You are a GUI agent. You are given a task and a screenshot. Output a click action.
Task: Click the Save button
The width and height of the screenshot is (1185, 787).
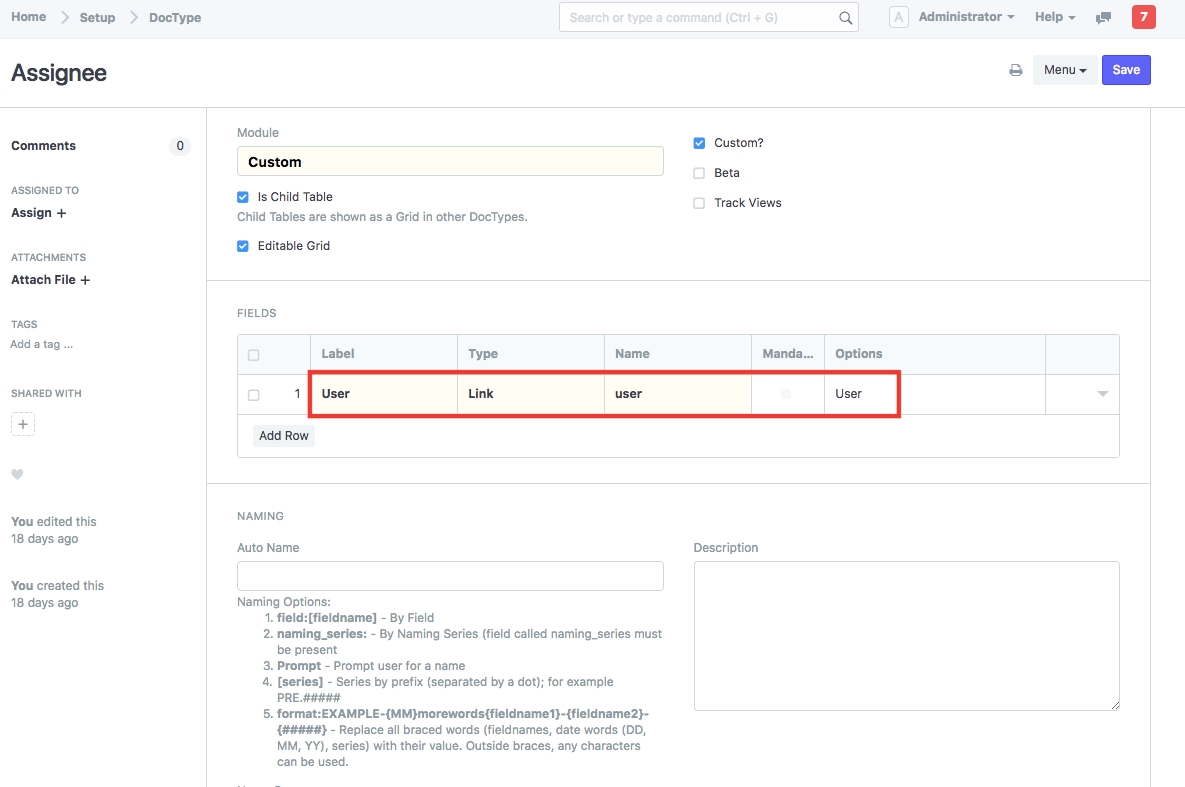click(1126, 70)
